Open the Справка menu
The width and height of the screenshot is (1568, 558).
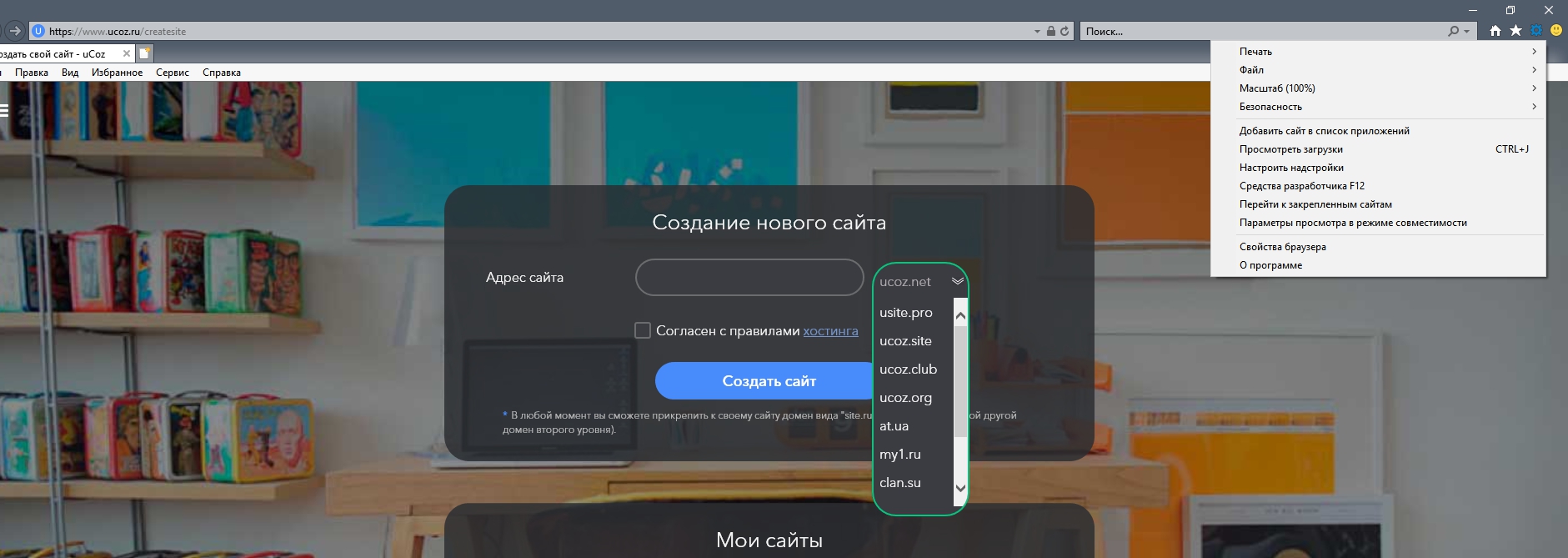click(x=222, y=73)
